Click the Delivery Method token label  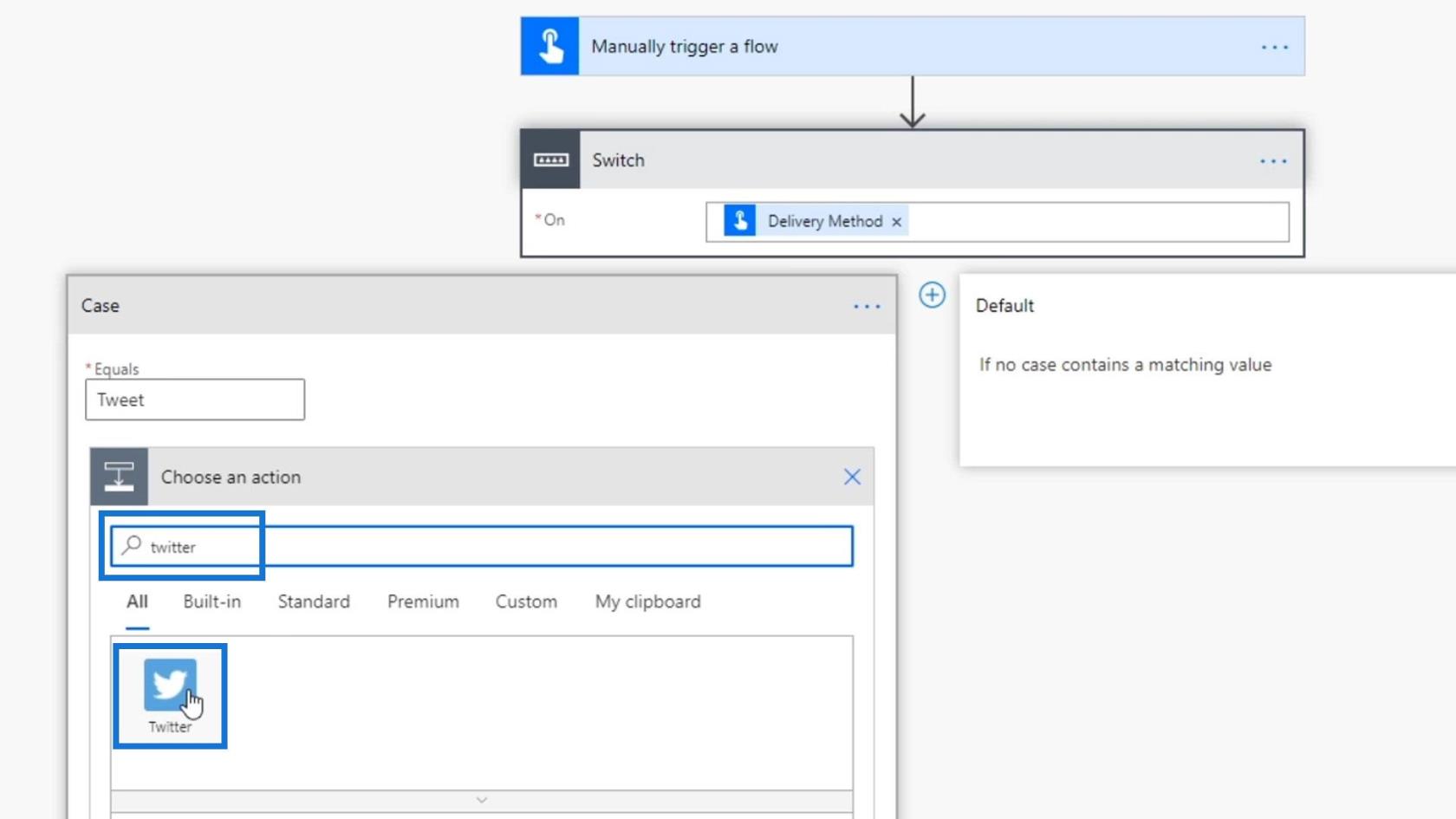824,221
